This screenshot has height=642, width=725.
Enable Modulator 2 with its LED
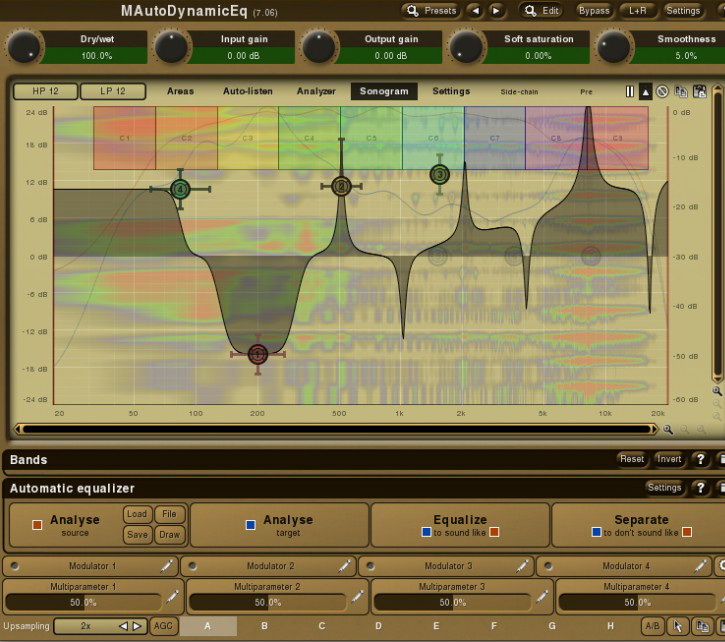point(192,566)
